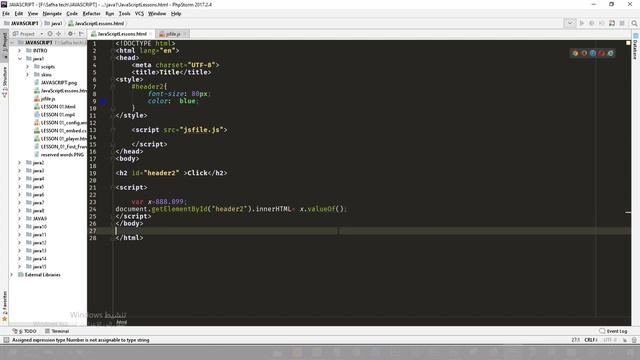Expand External Libraries node
This screenshot has height=360, width=640.
[x=12, y=275]
